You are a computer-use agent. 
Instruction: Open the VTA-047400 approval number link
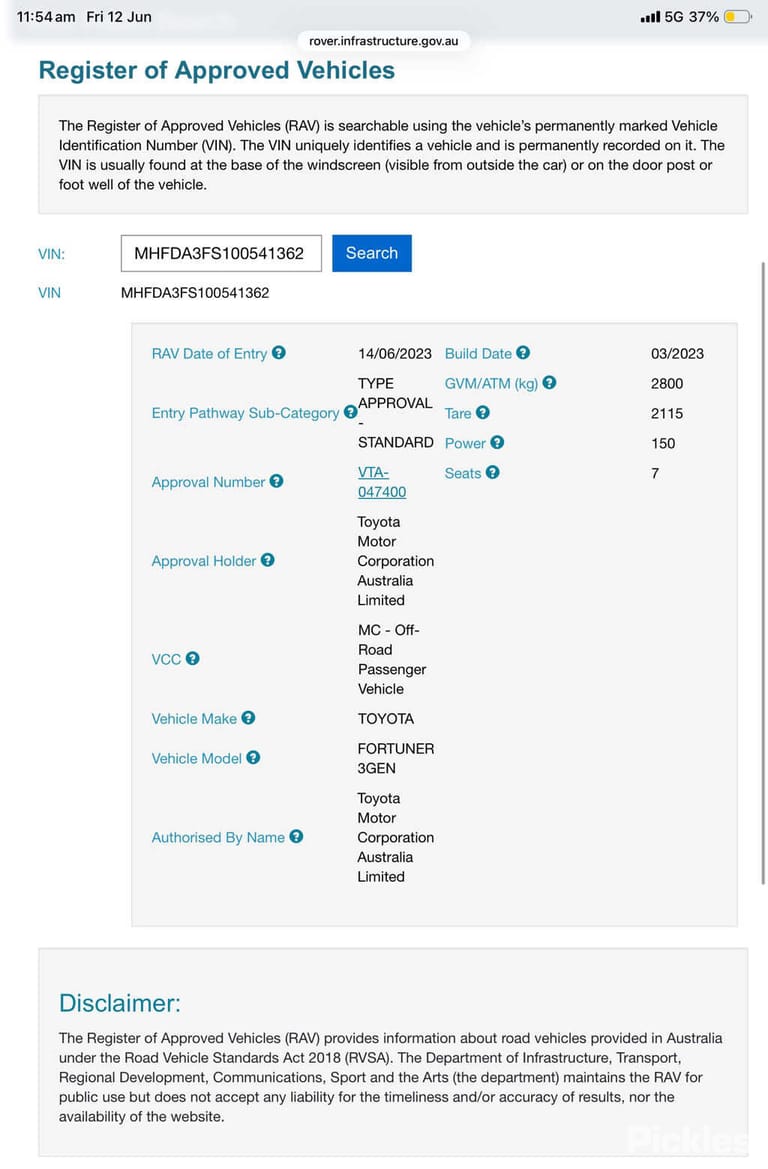pyautogui.click(x=382, y=482)
